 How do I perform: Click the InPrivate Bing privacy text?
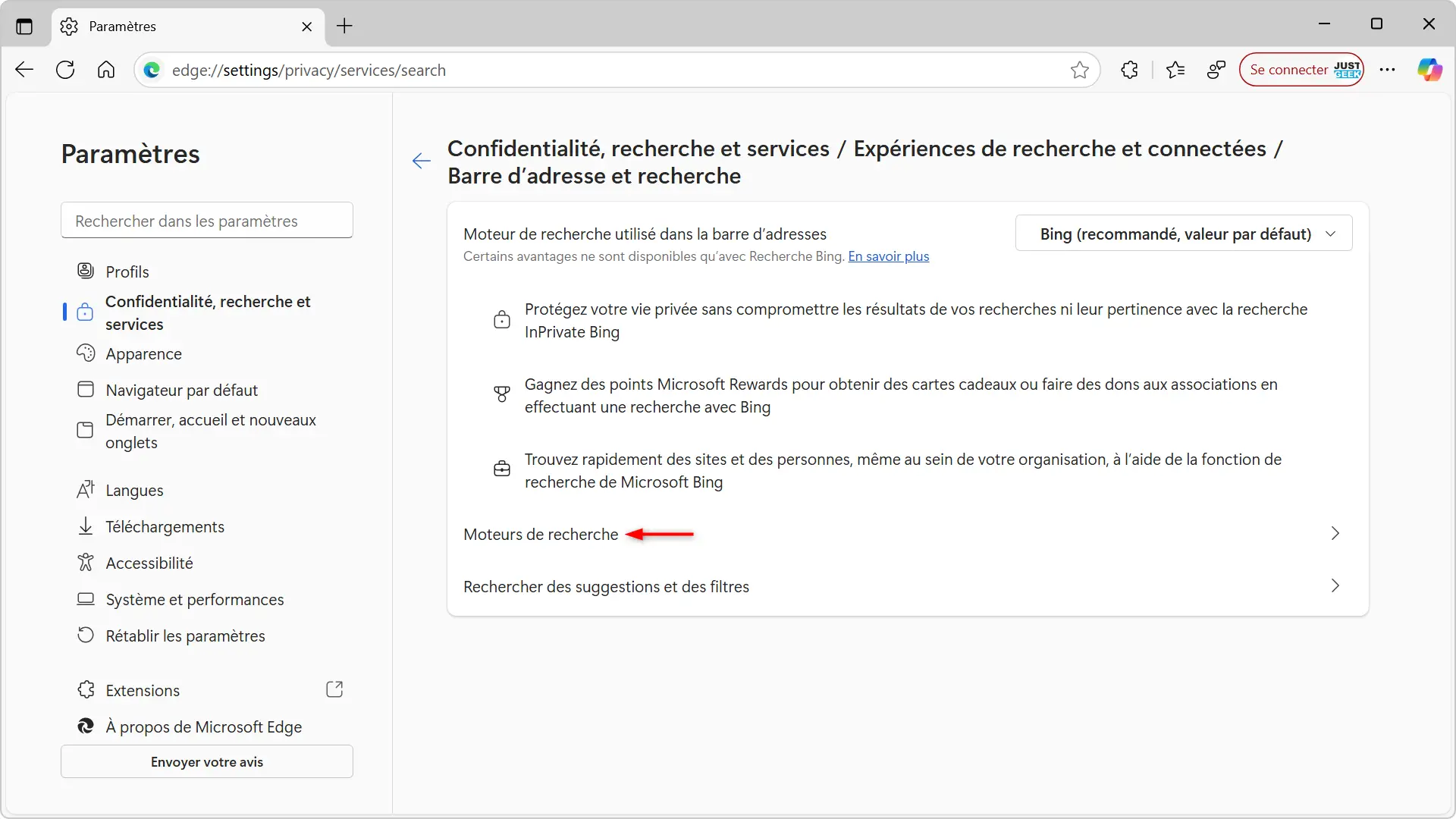[x=916, y=320]
